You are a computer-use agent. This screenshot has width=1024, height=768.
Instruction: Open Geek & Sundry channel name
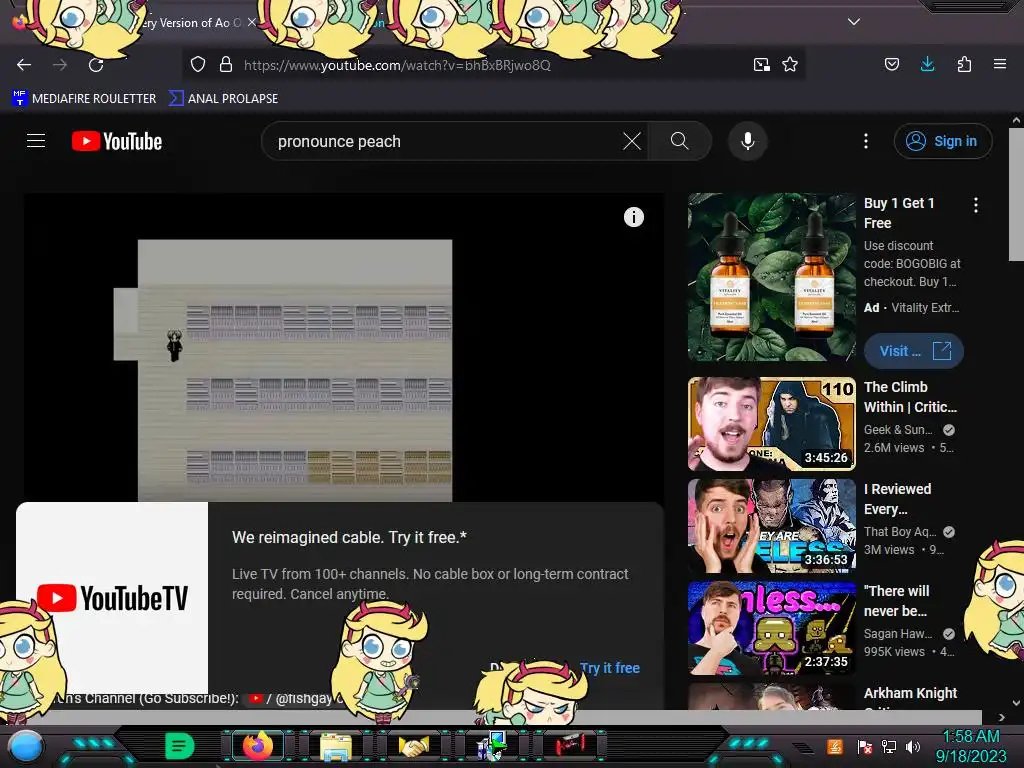(x=898, y=430)
